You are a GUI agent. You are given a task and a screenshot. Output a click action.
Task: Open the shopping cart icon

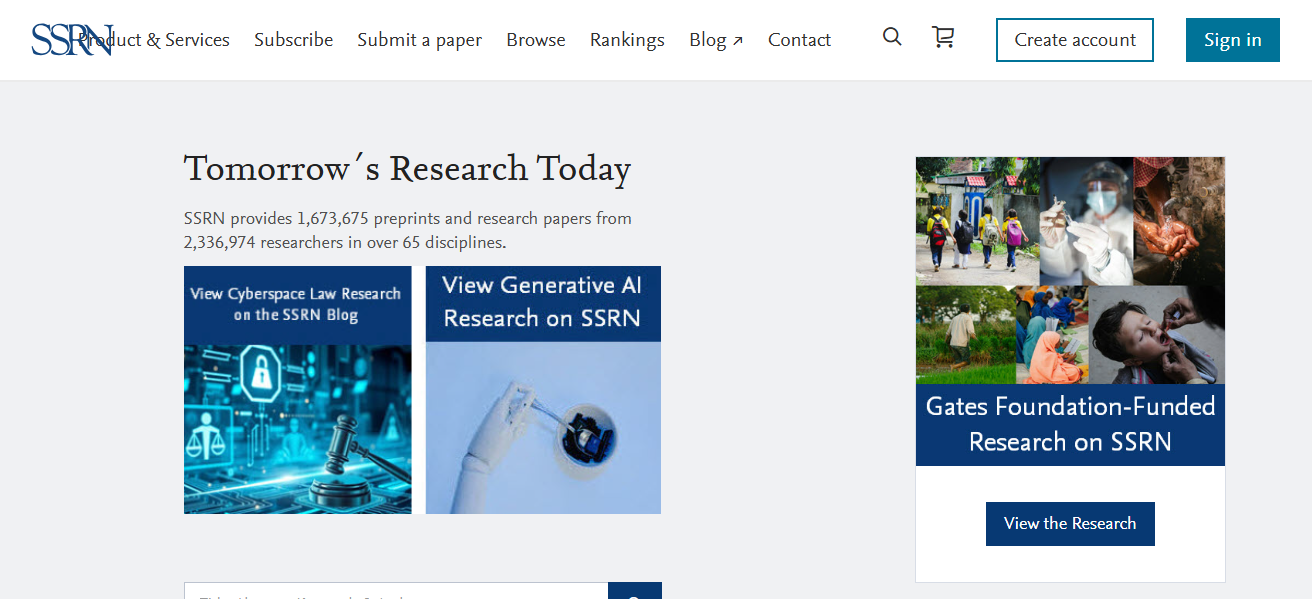[943, 37]
